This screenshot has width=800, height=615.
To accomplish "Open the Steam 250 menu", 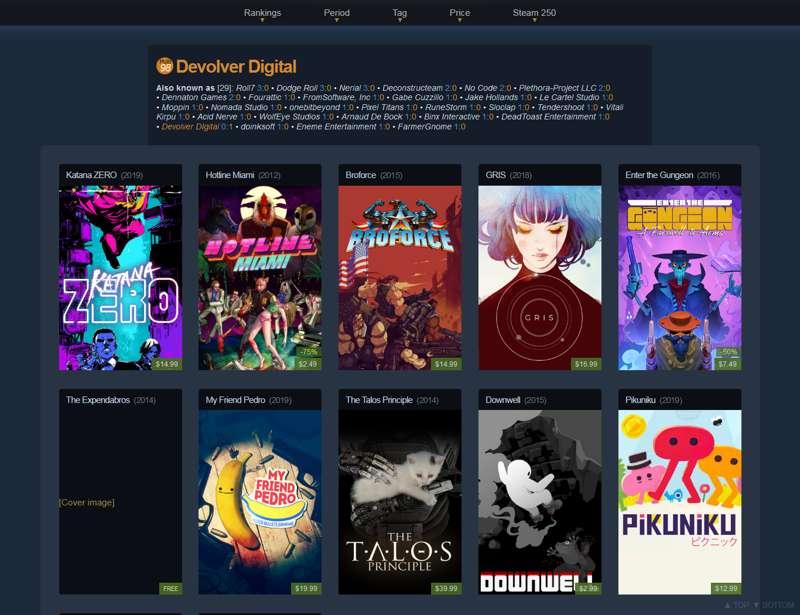I will [x=534, y=13].
